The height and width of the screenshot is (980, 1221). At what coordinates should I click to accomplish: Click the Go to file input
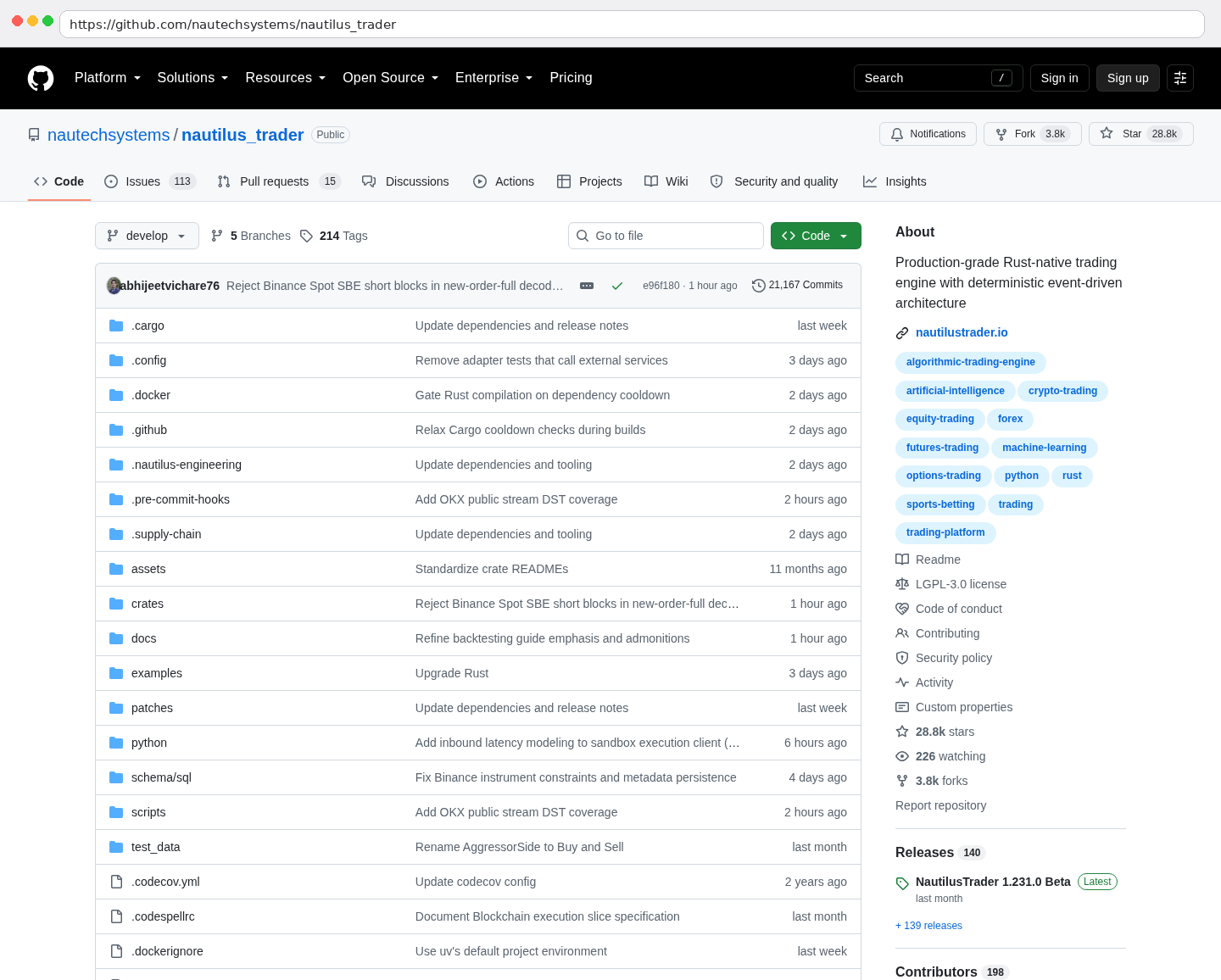[x=666, y=236]
